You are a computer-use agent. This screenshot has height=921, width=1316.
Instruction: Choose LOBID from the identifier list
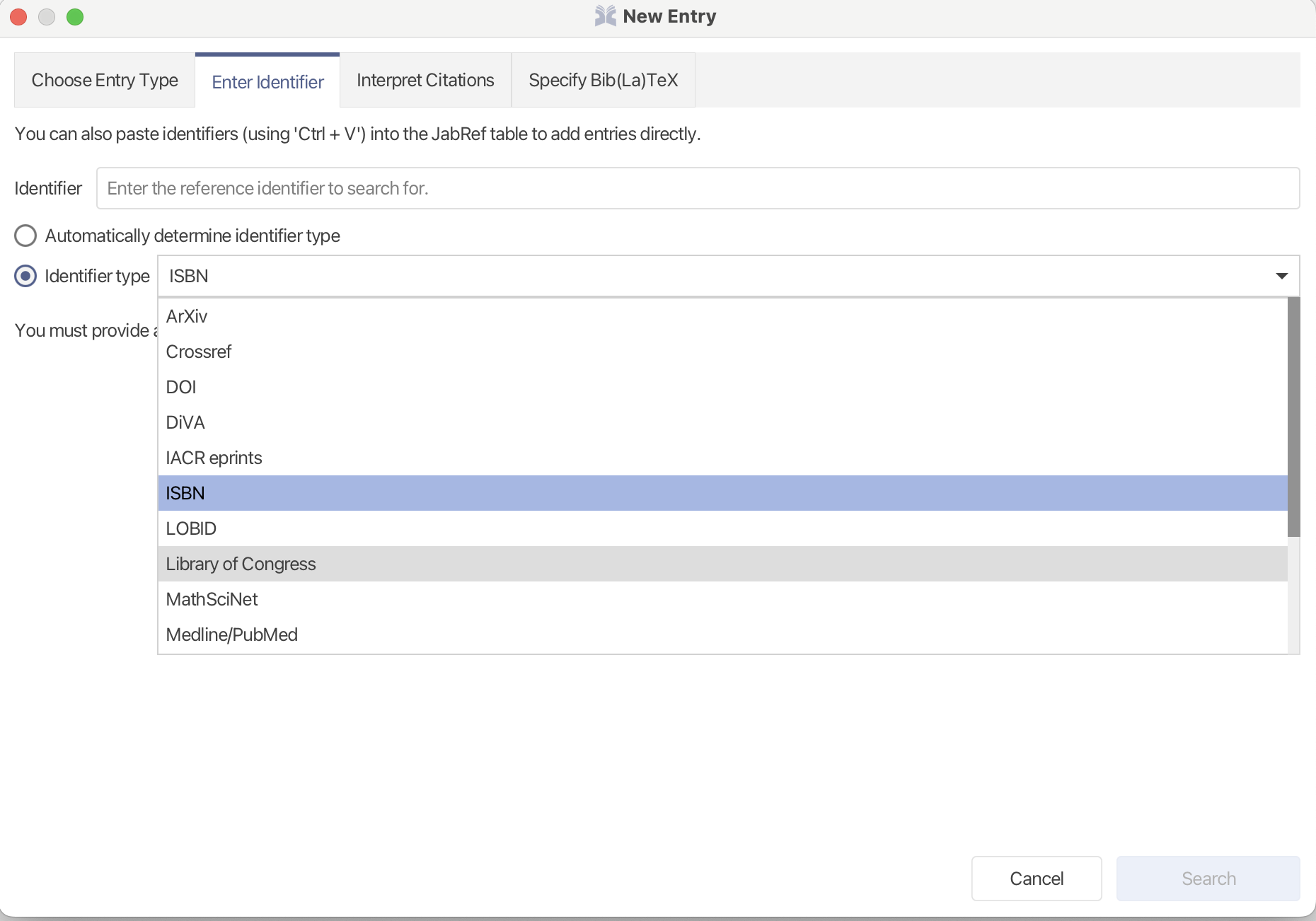[x=722, y=528]
